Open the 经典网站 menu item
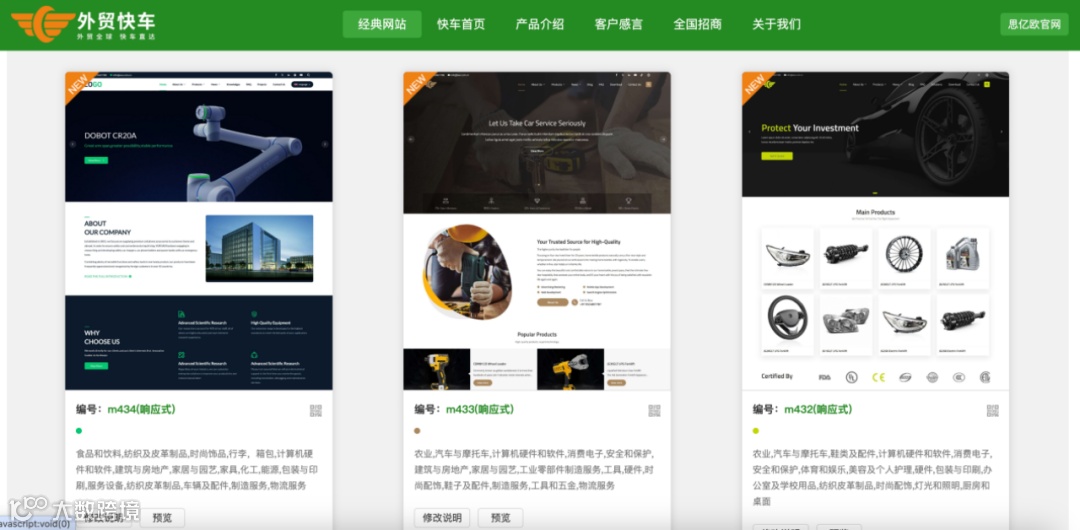 pyautogui.click(x=382, y=24)
